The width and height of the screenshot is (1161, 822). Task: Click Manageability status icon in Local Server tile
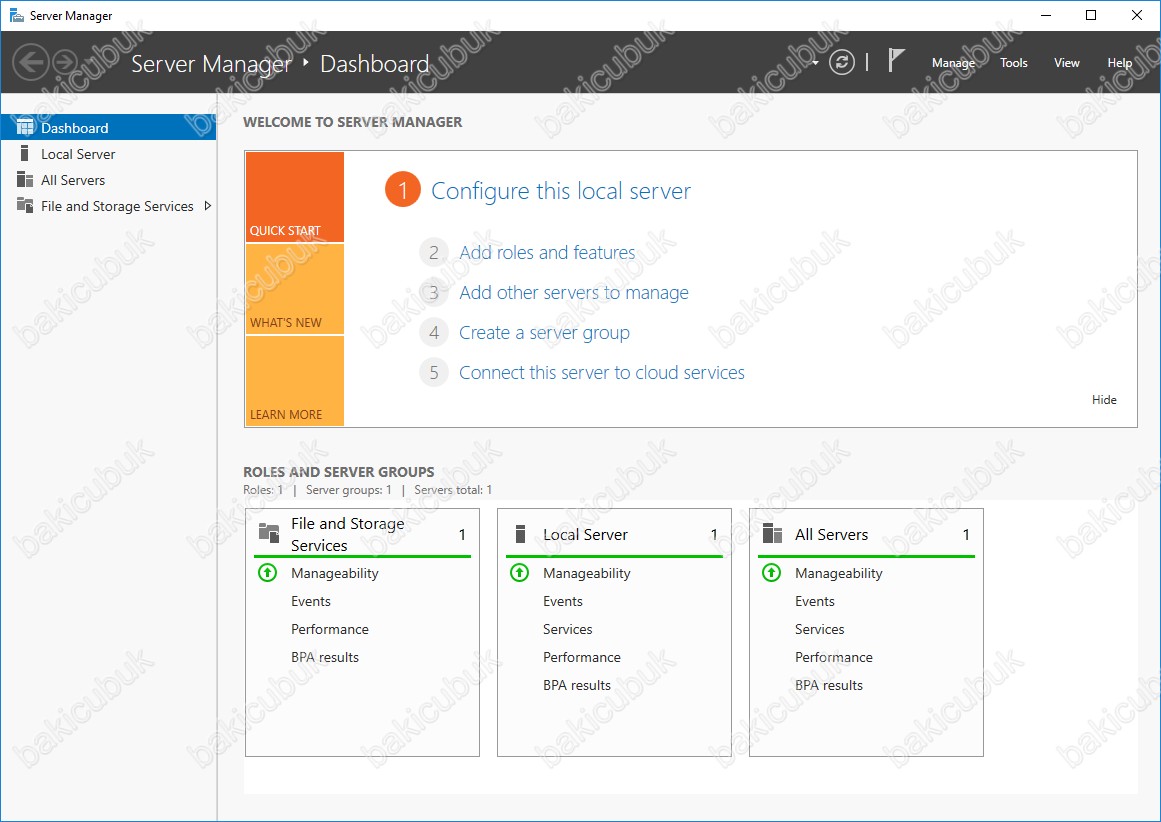[519, 572]
